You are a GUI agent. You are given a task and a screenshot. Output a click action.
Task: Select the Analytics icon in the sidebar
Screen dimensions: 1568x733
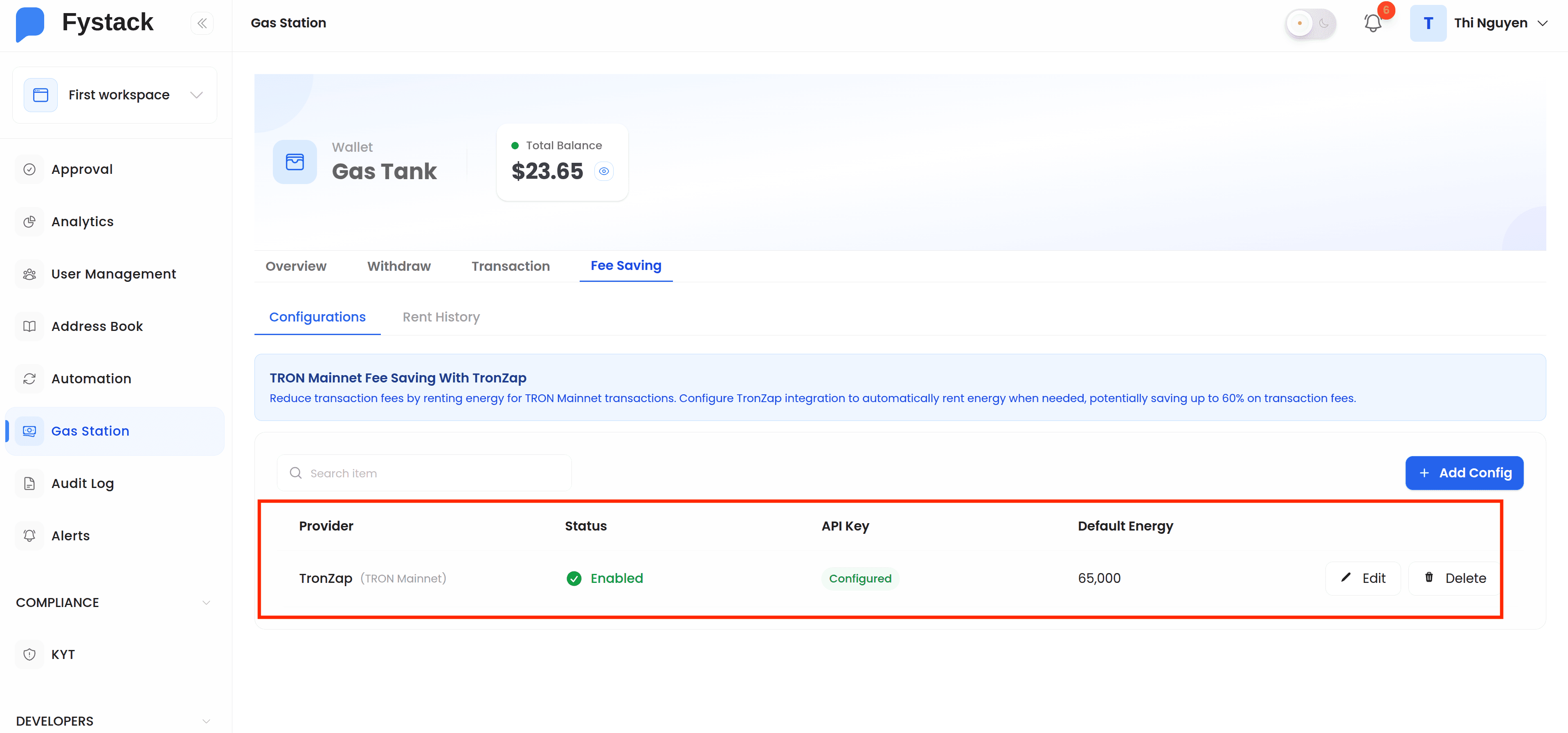coord(29,221)
